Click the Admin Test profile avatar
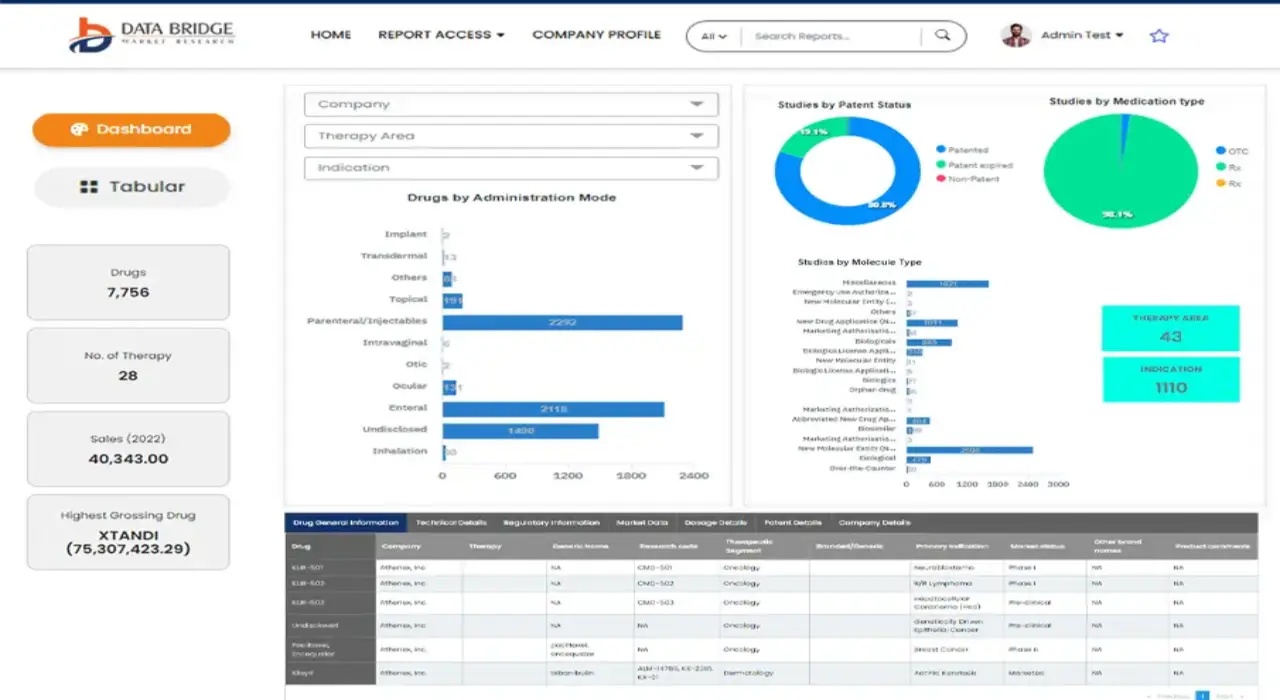The image size is (1280, 700). (1016, 35)
